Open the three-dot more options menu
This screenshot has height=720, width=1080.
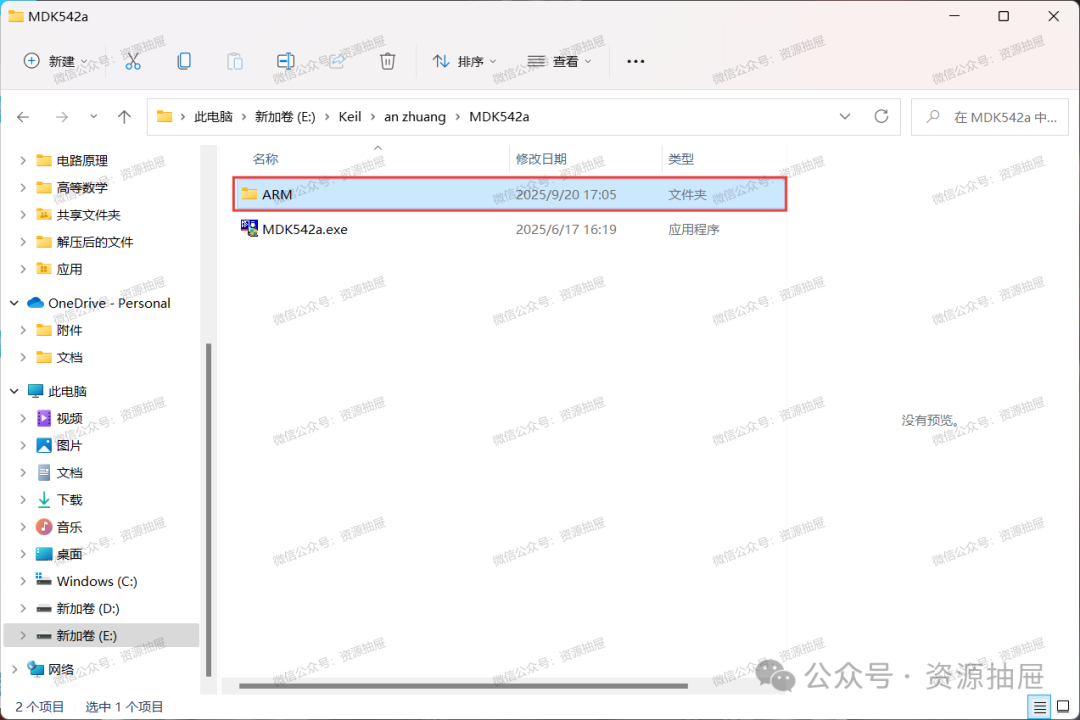(636, 61)
